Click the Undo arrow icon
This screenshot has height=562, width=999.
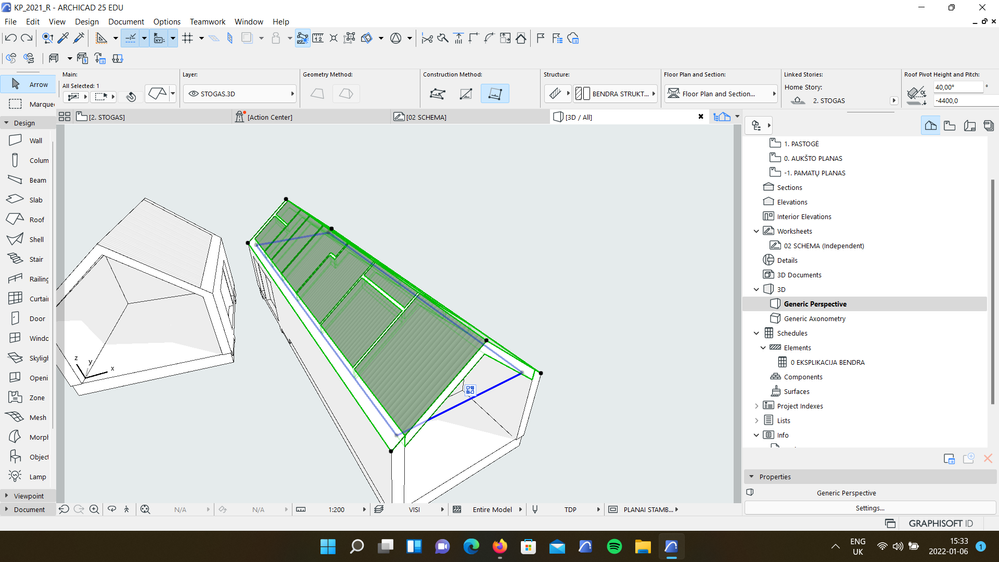pos(10,38)
